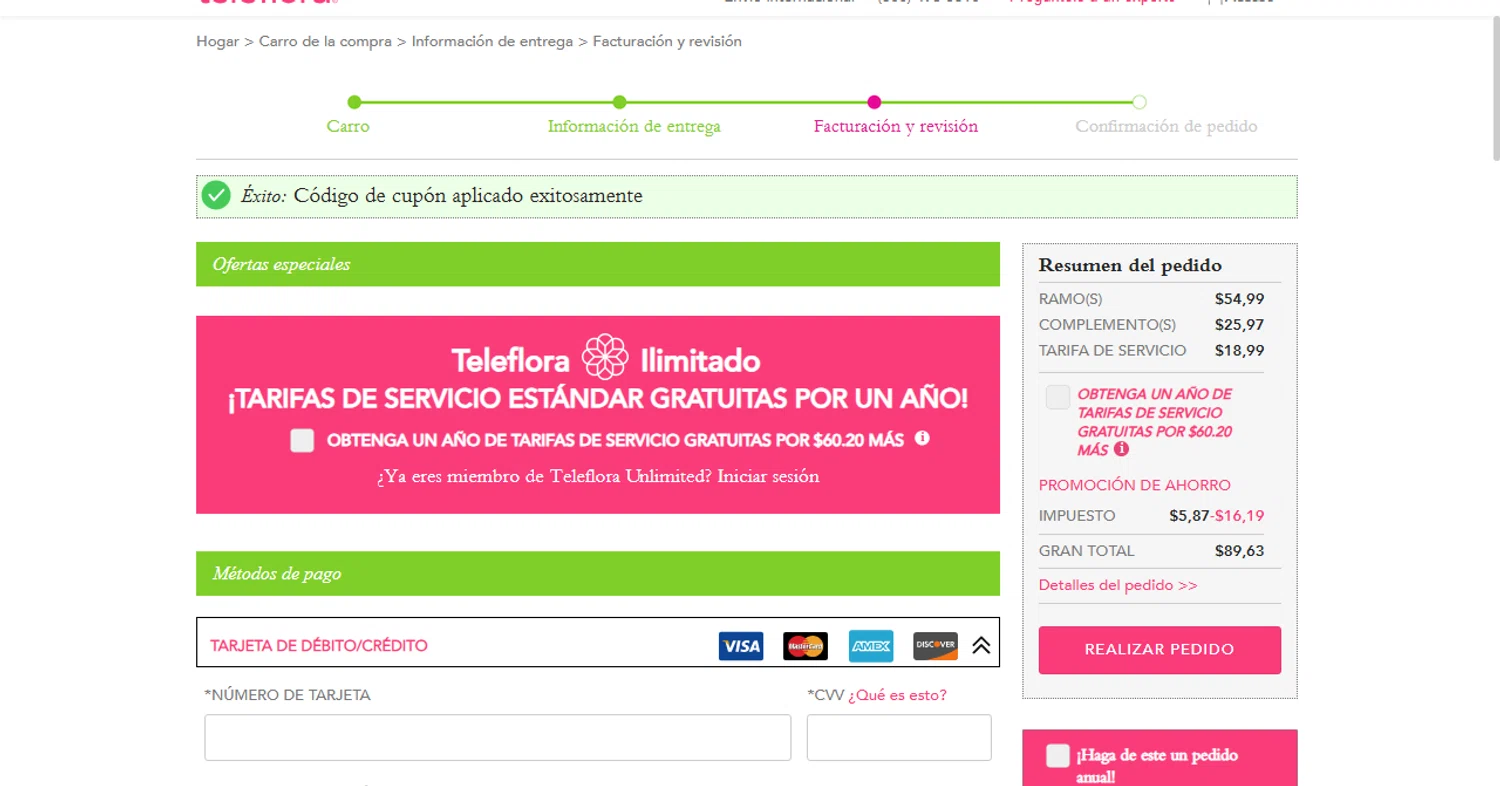This screenshot has width=1500, height=786.
Task: Collapse the debit/credit card section chevron
Action: (x=981, y=646)
